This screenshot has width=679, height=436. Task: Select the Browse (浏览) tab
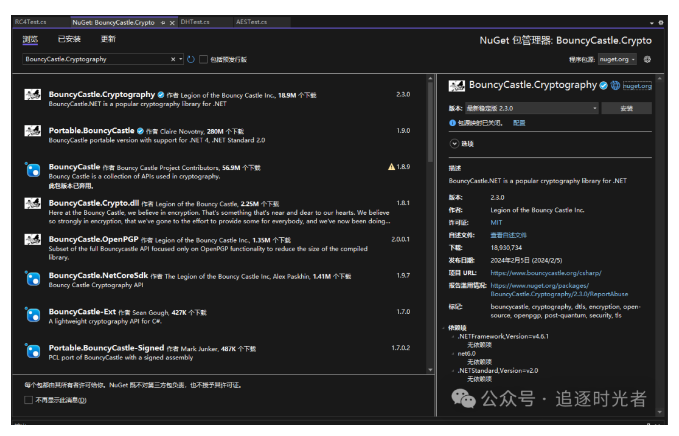pyautogui.click(x=30, y=39)
